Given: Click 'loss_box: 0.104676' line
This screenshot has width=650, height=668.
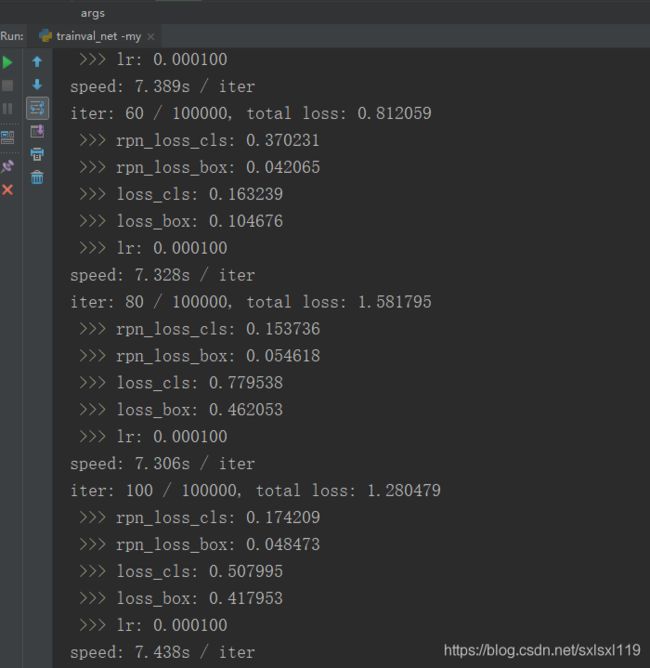Looking at the screenshot, I should [x=181, y=221].
